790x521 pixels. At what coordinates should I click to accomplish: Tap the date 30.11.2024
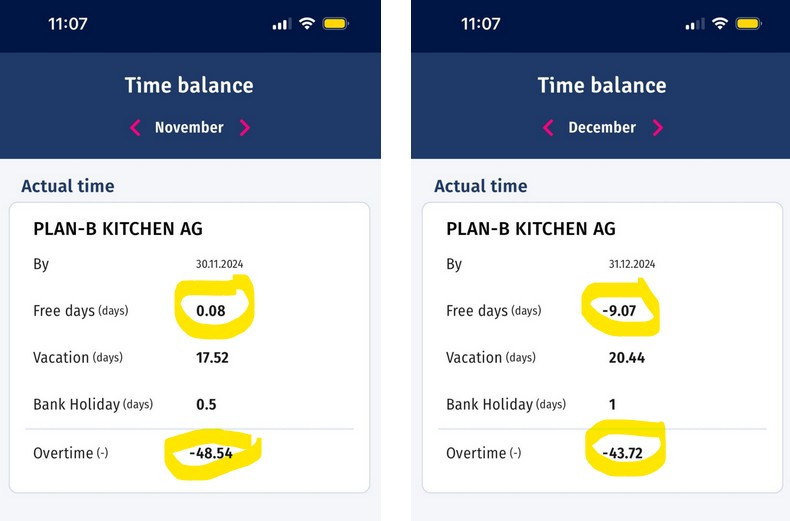point(219,264)
